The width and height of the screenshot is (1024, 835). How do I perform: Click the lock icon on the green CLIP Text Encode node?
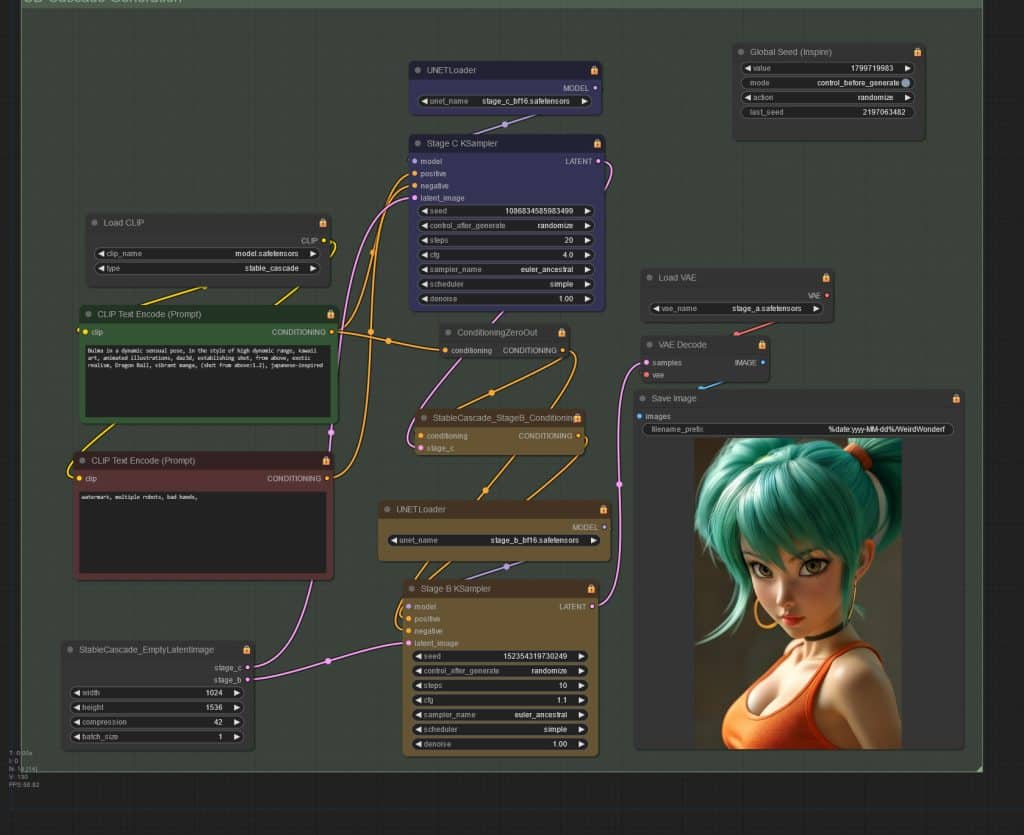330,315
